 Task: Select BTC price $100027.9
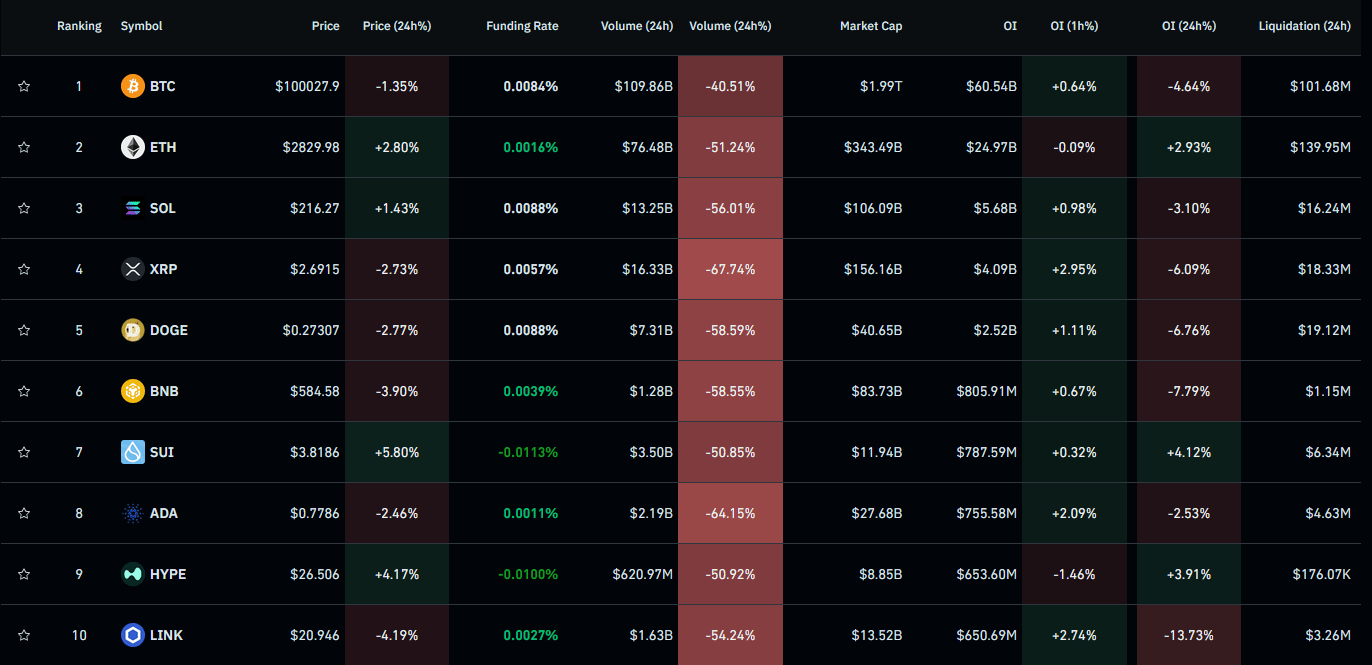pyautogui.click(x=307, y=87)
